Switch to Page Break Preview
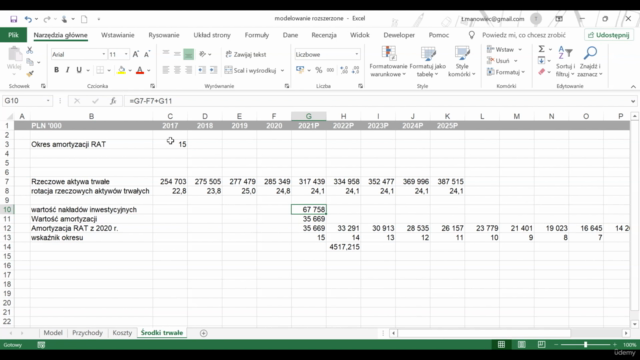 click(x=542, y=345)
